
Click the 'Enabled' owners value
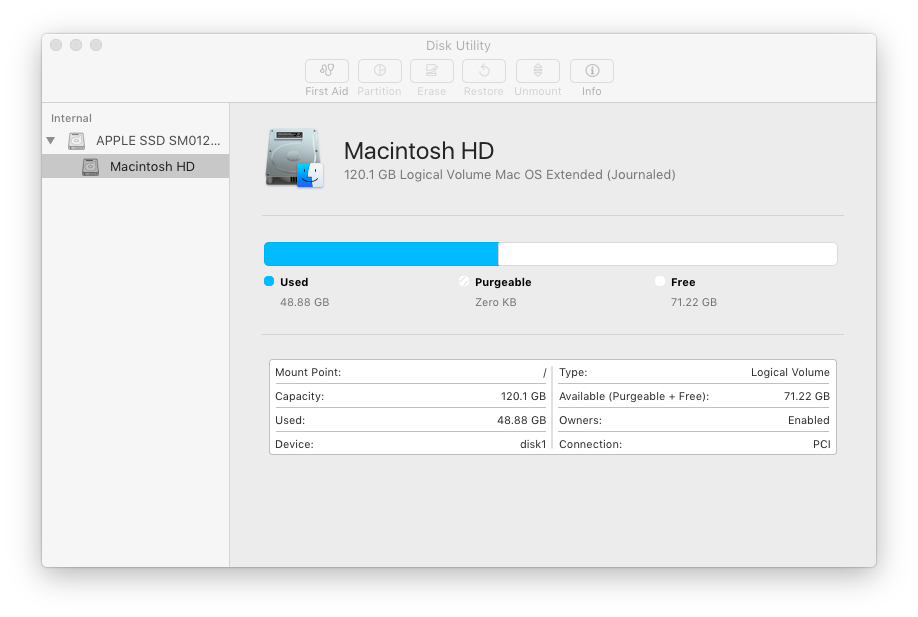coord(809,420)
